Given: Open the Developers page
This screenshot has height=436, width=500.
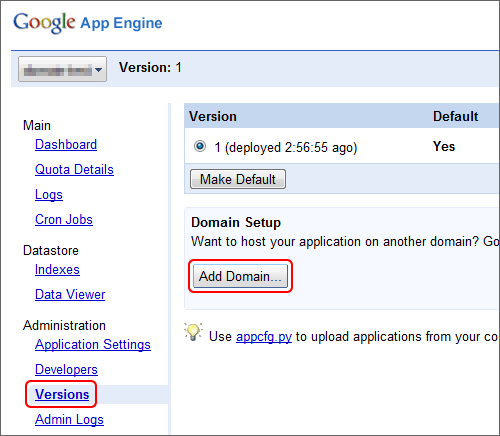Looking at the screenshot, I should click(x=66, y=370).
